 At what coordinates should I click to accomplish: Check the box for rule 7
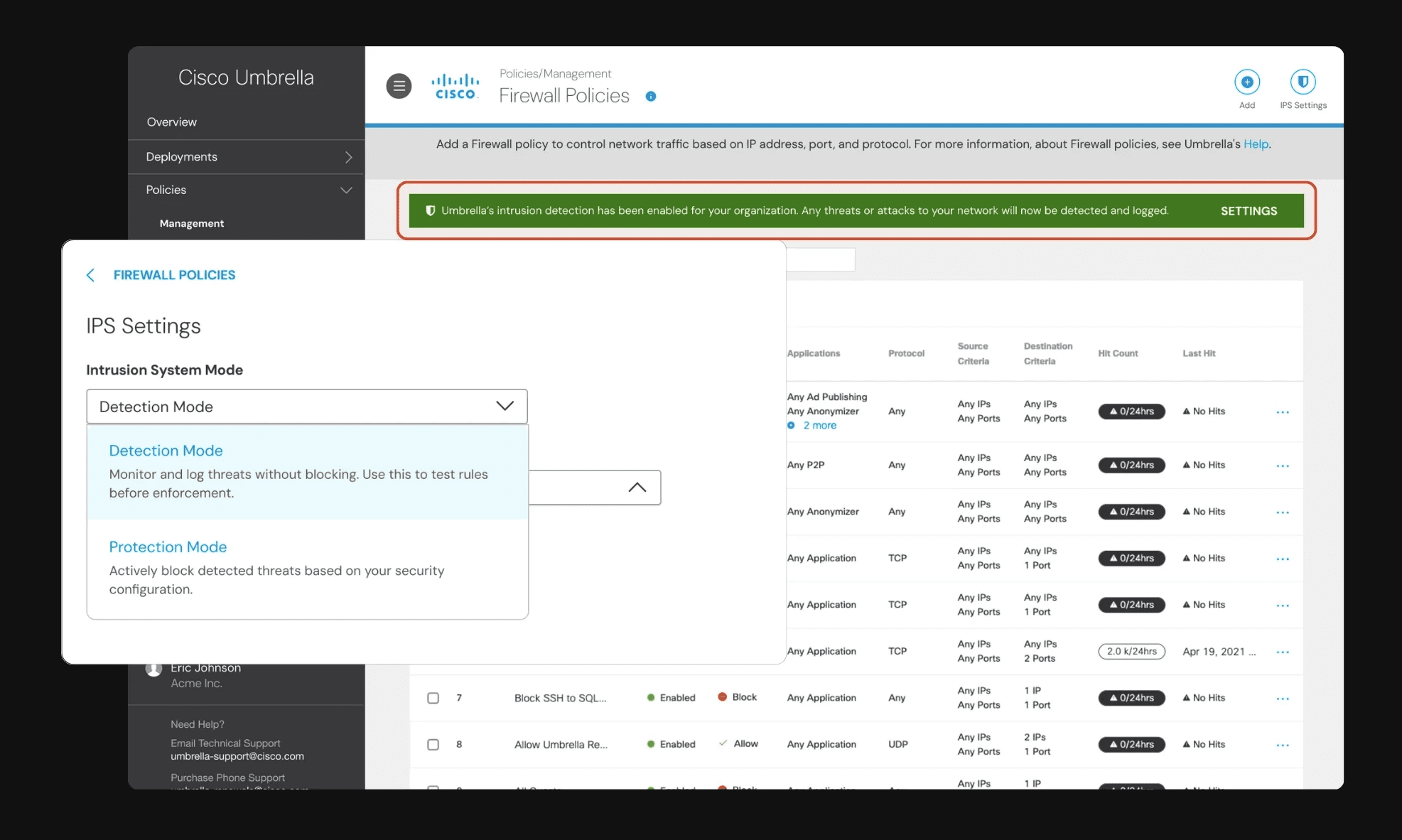[433, 698]
